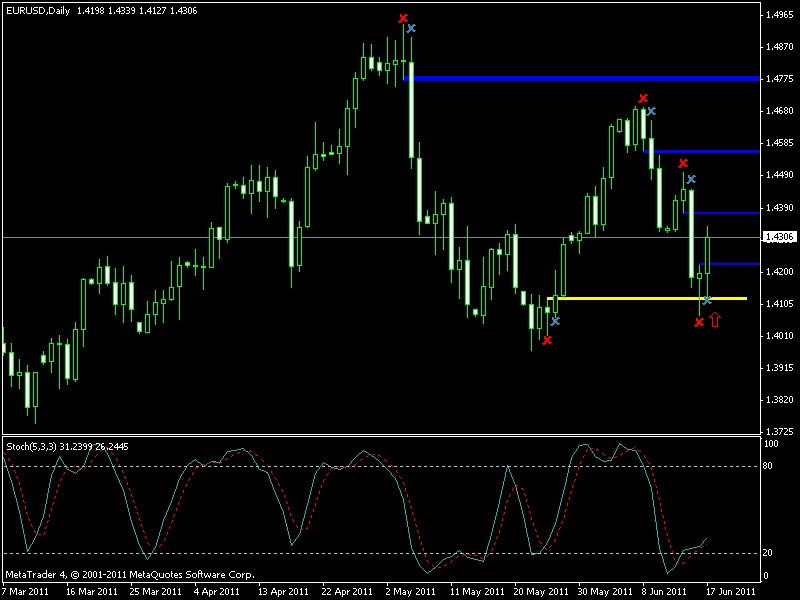Click the 80 level on the stochastic scale
This screenshot has width=800, height=600.
(768, 466)
